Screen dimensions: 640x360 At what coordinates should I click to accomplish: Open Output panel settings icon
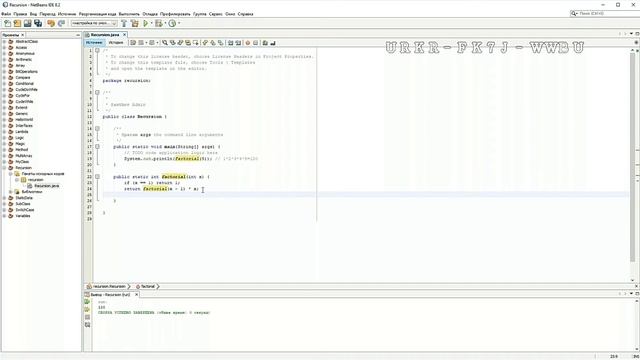point(87,325)
